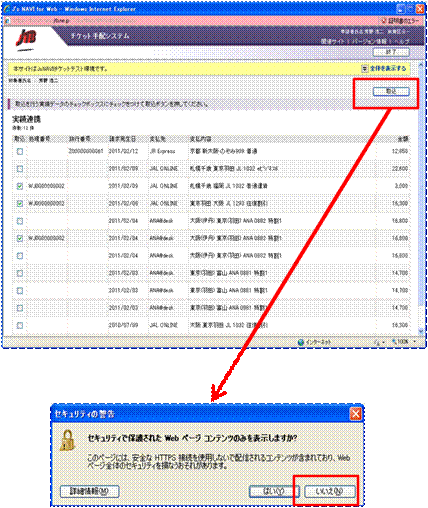Click the protected mode status bar icon
Screen dimensions: 428x508
click(377, 342)
